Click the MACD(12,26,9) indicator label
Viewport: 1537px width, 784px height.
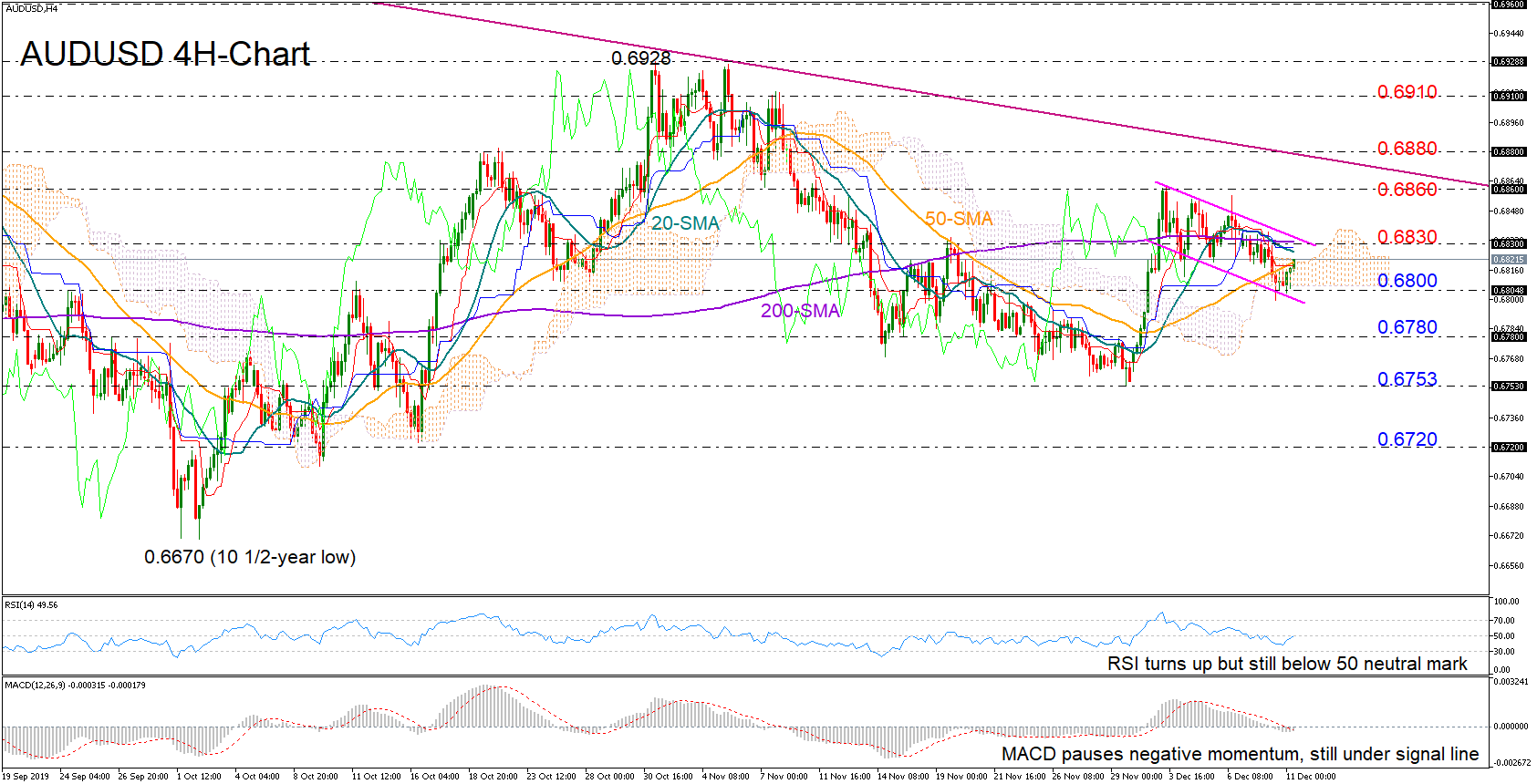(75, 686)
